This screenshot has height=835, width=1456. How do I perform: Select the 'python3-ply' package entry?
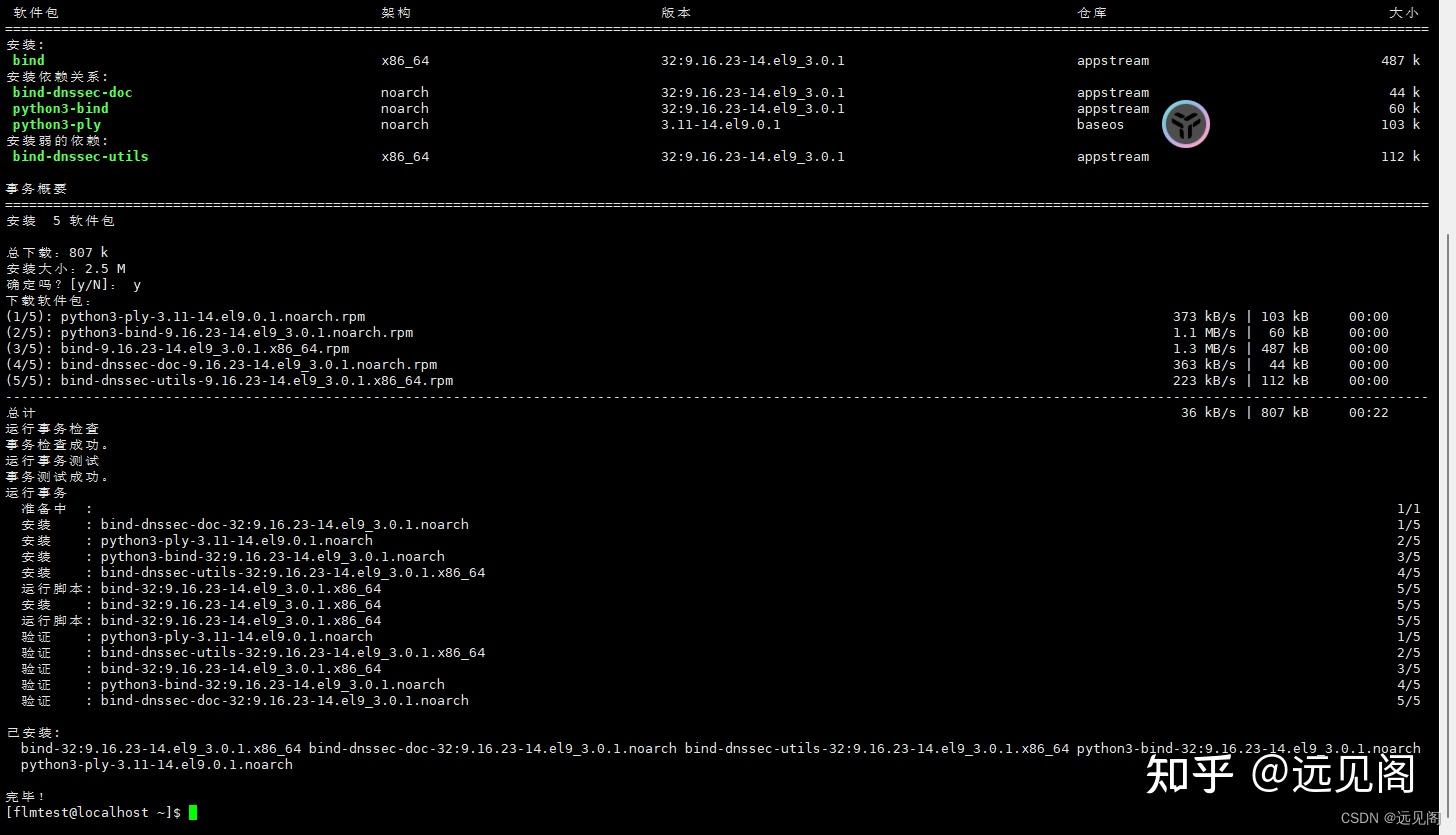[x=54, y=124]
